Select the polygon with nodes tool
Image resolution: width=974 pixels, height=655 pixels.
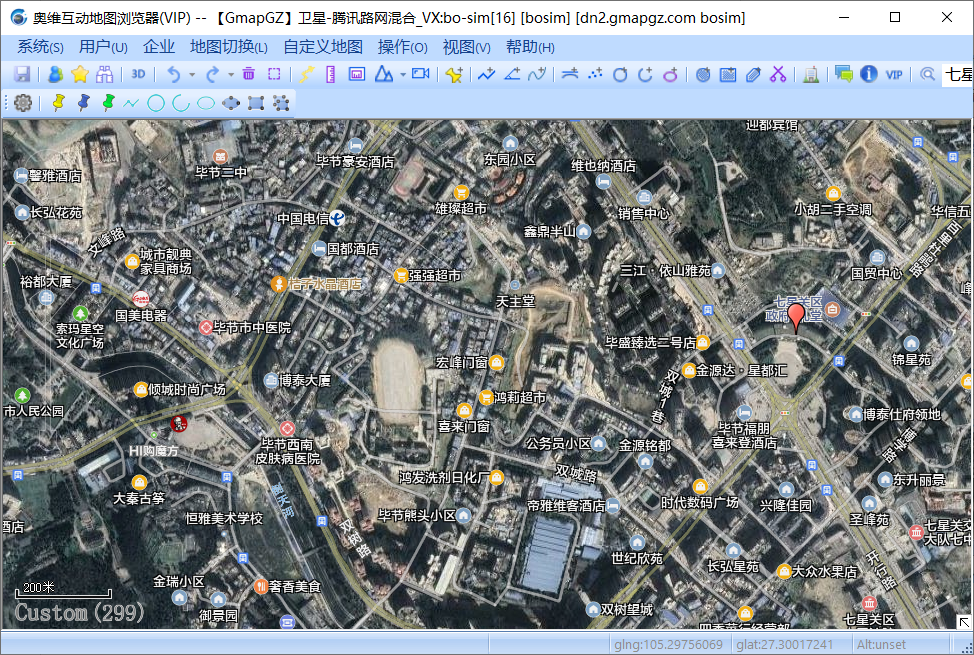tap(281, 103)
